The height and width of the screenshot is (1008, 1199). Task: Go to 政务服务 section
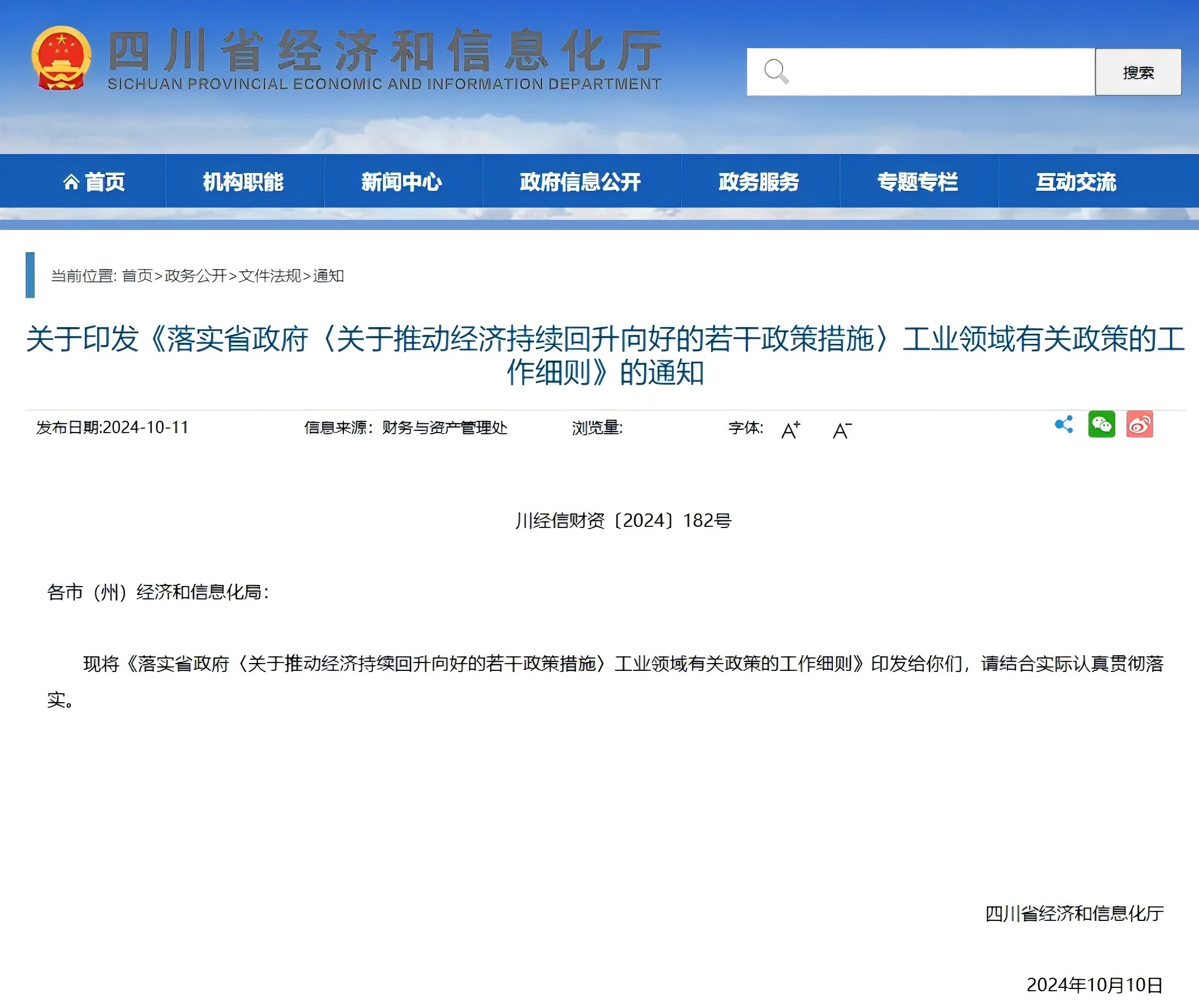pos(759,182)
